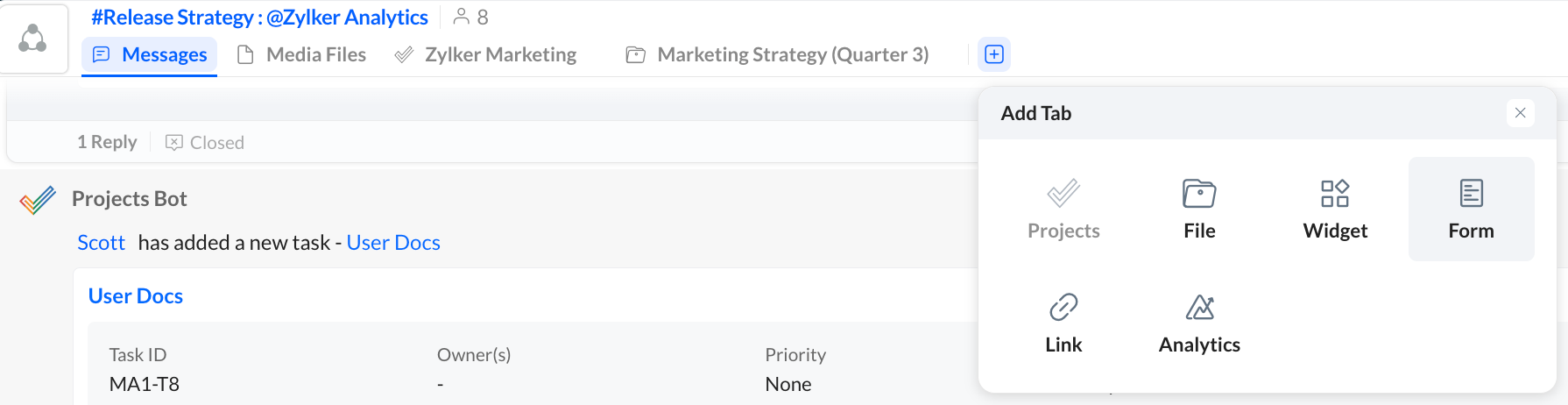Viewport: 1568px width, 405px height.
Task: Choose the File tab type
Action: point(1199,209)
